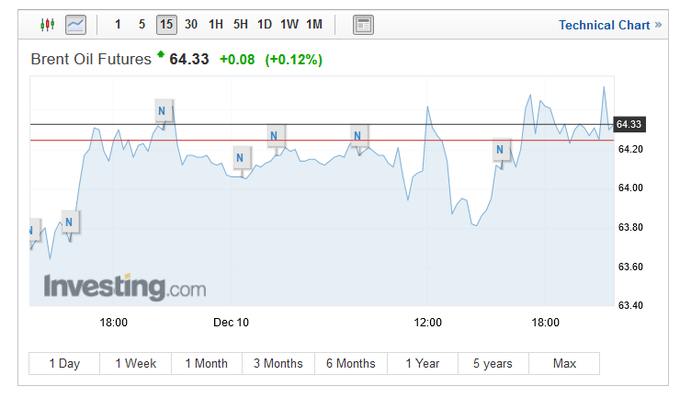Click the +0.08 change value
This screenshot has height=398, width=680.
(x=237, y=59)
